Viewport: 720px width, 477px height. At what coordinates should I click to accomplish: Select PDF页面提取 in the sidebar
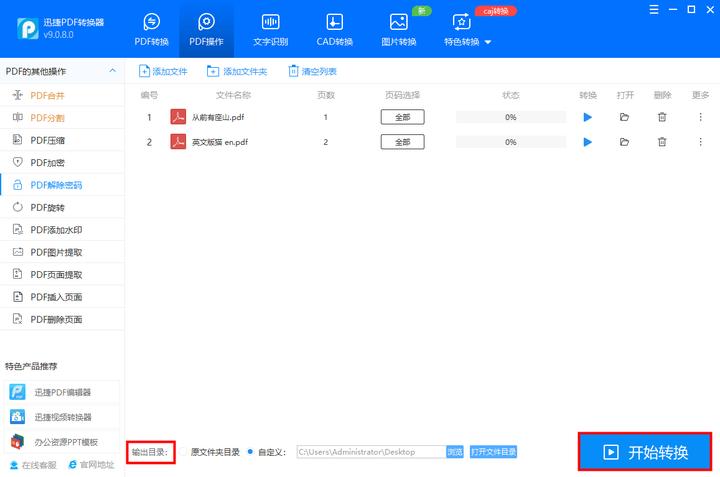(x=62, y=275)
